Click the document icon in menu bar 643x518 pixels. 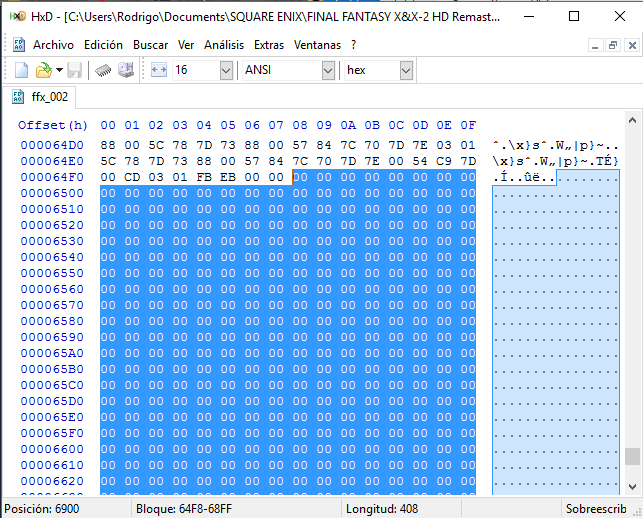pyautogui.click(x=18, y=45)
